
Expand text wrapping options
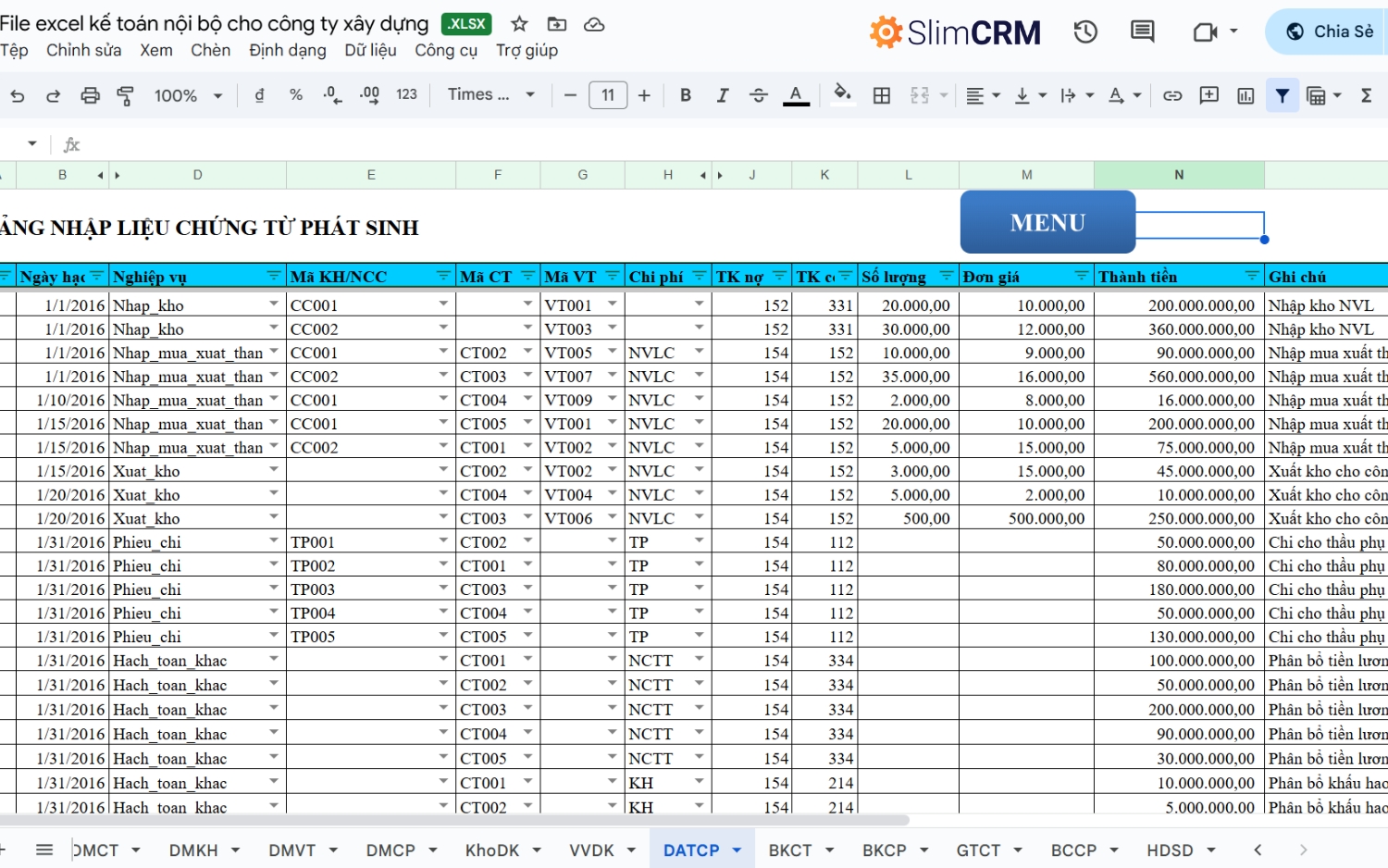click(1089, 95)
